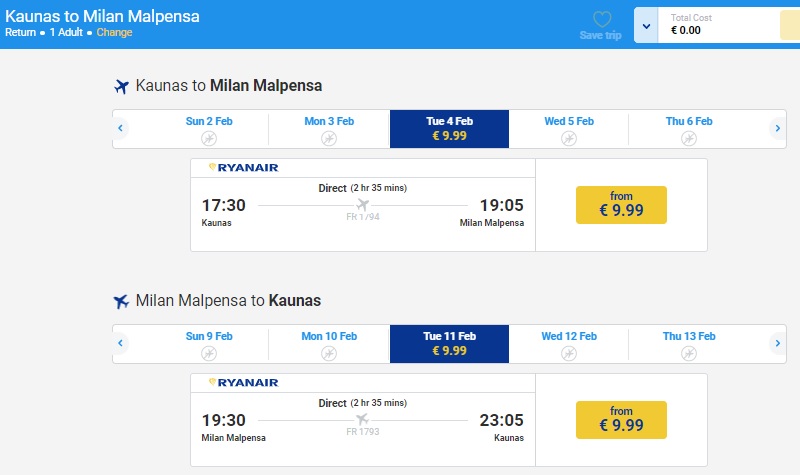Select the return flight €9.99 fare button
Image resolution: width=800 pixels, height=475 pixels.
(621, 419)
